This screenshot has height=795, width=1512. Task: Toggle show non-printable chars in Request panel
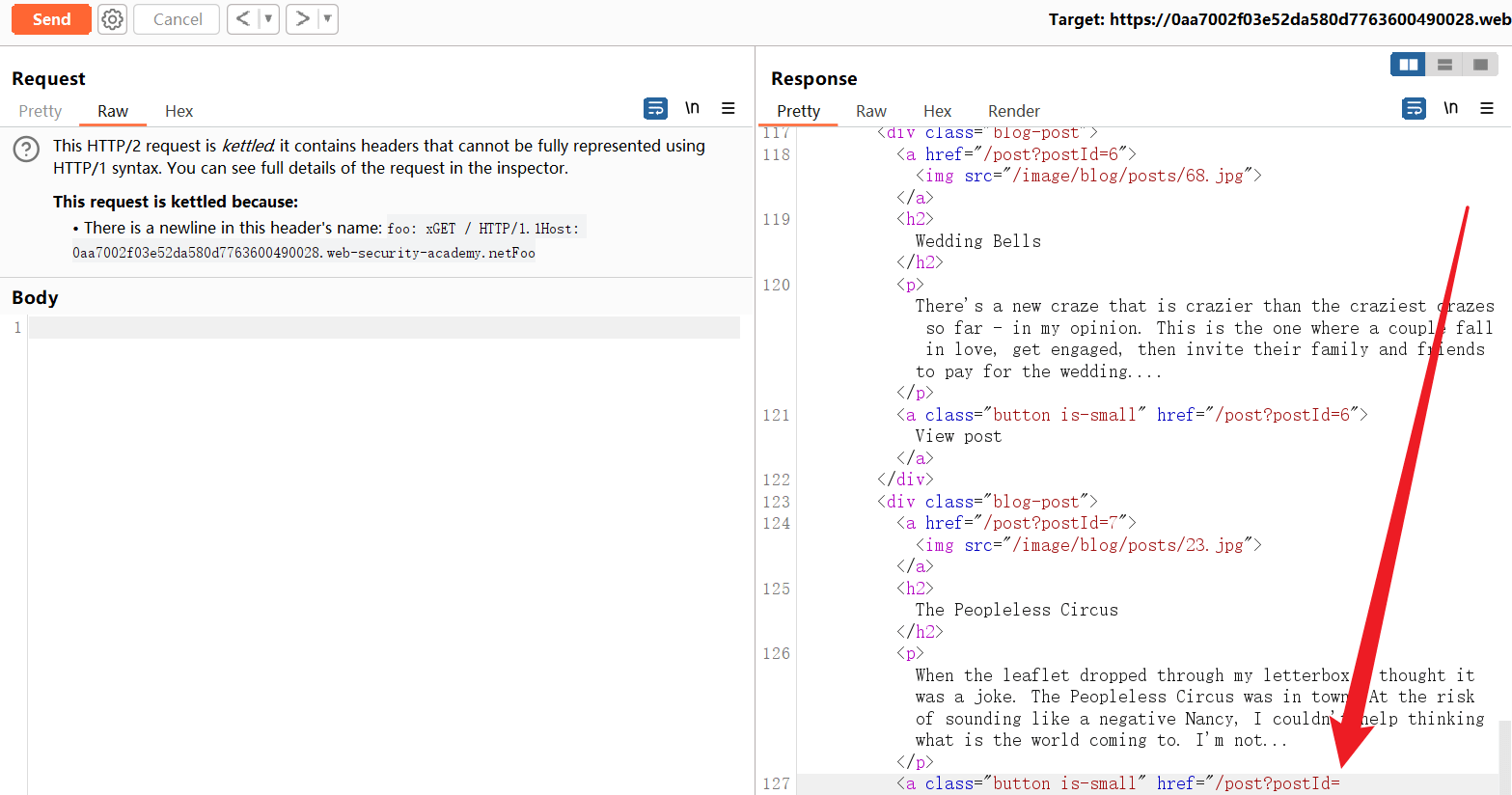(x=692, y=108)
